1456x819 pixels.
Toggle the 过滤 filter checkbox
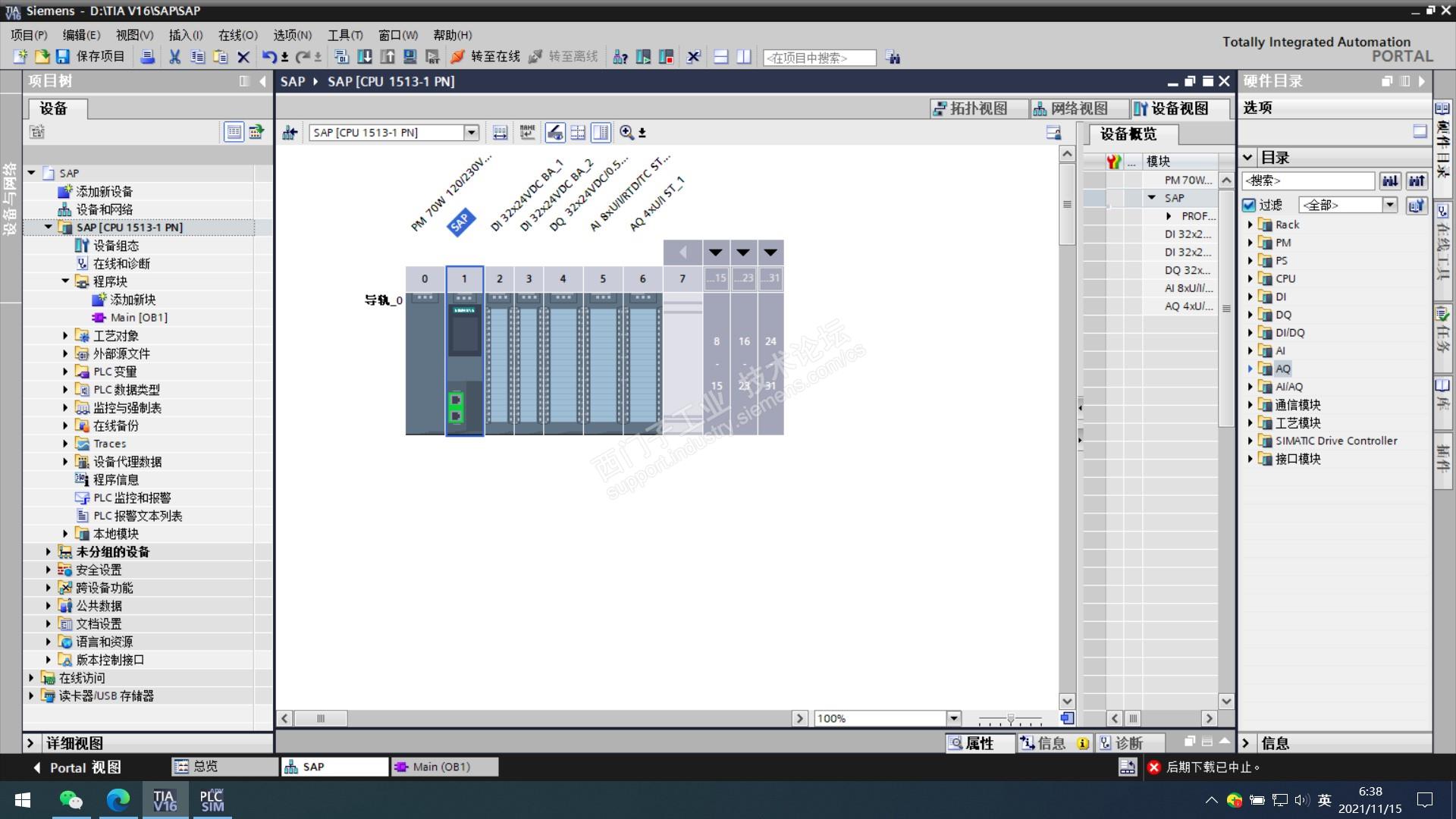1249,205
